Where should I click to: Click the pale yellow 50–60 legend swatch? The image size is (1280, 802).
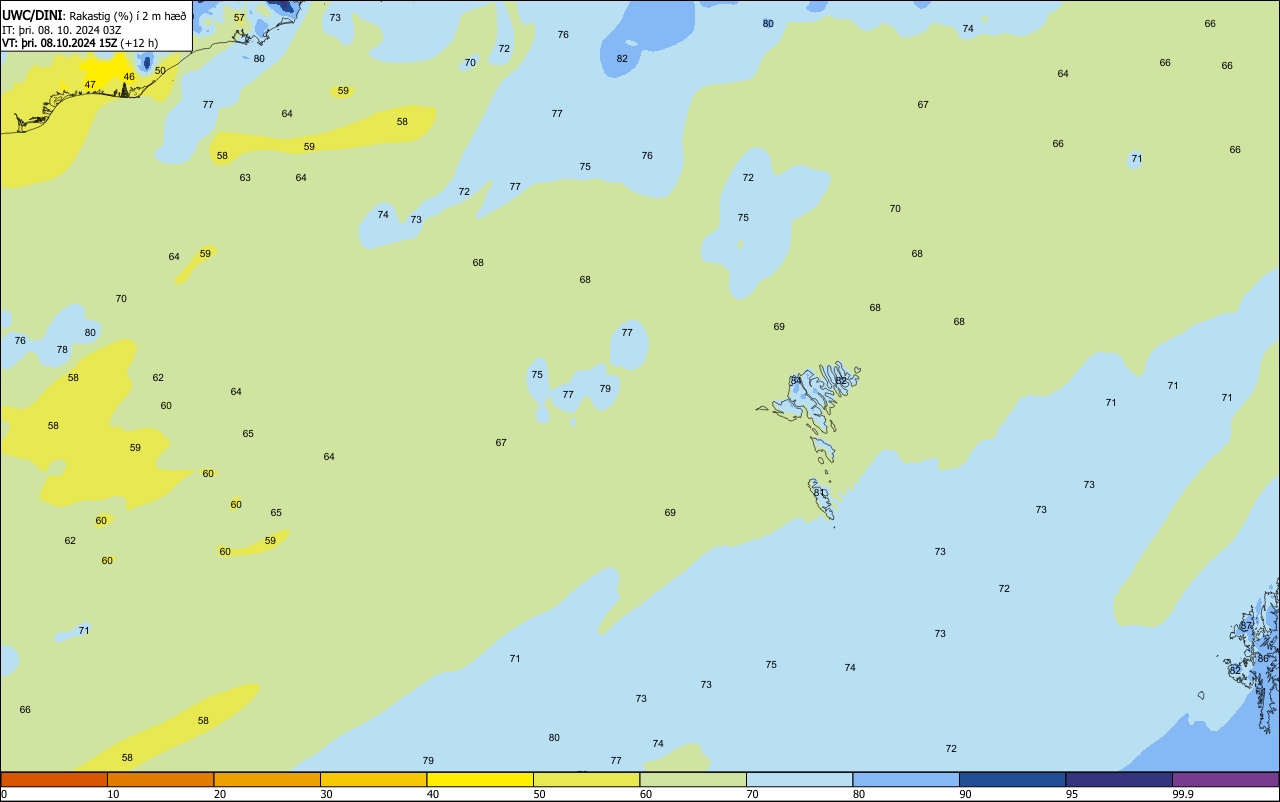[586, 779]
